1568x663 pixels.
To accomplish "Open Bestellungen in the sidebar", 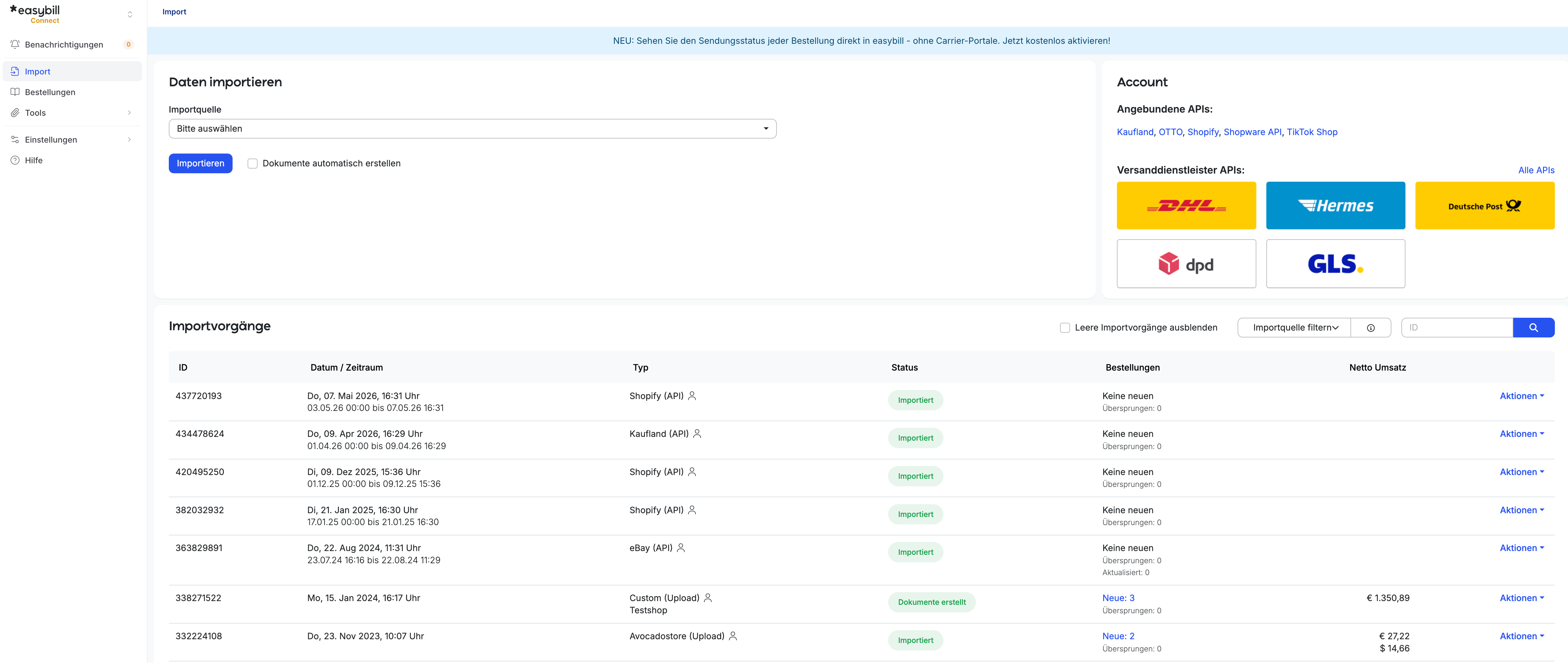I will point(72,92).
